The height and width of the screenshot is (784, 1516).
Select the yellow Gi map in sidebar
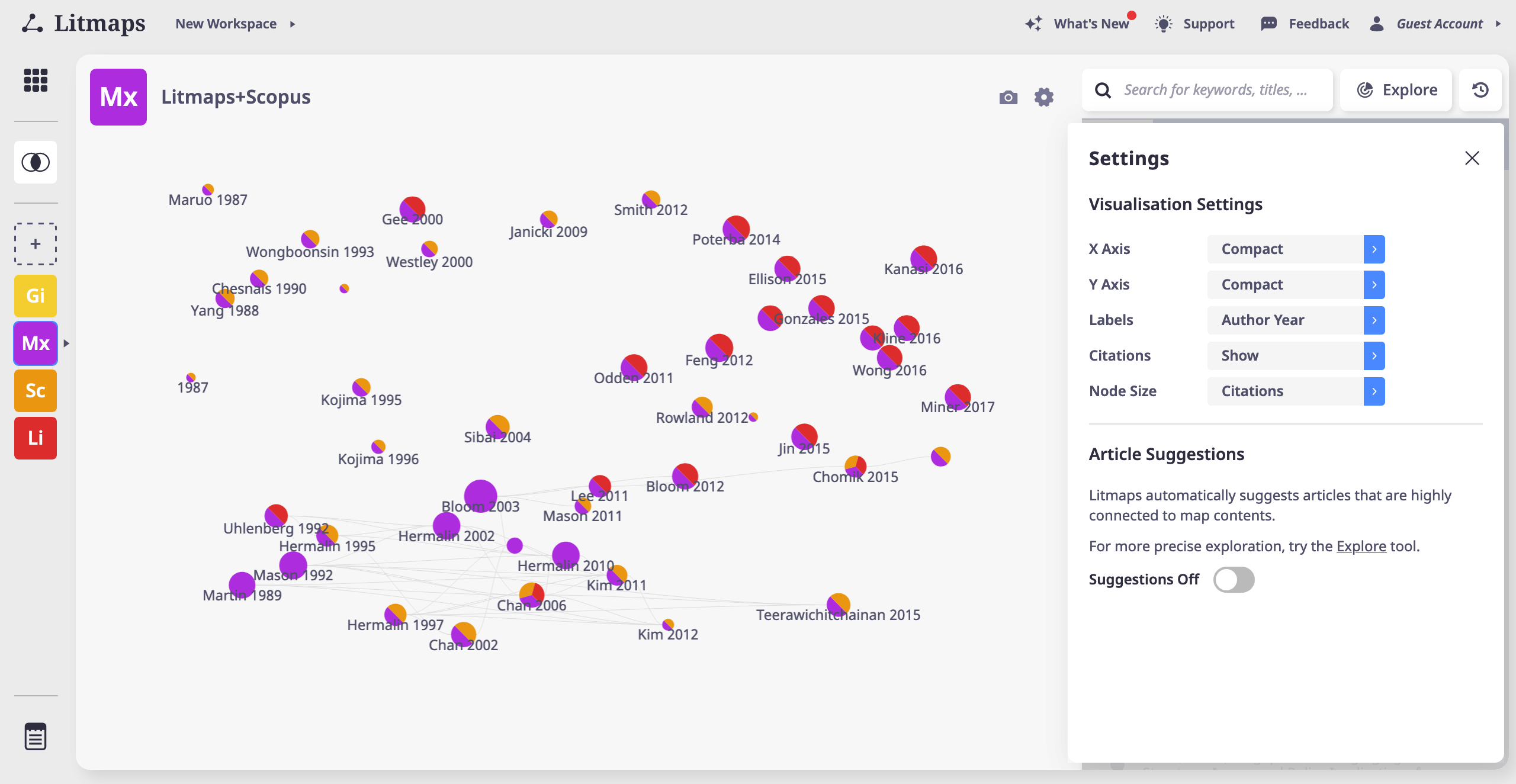(35, 295)
